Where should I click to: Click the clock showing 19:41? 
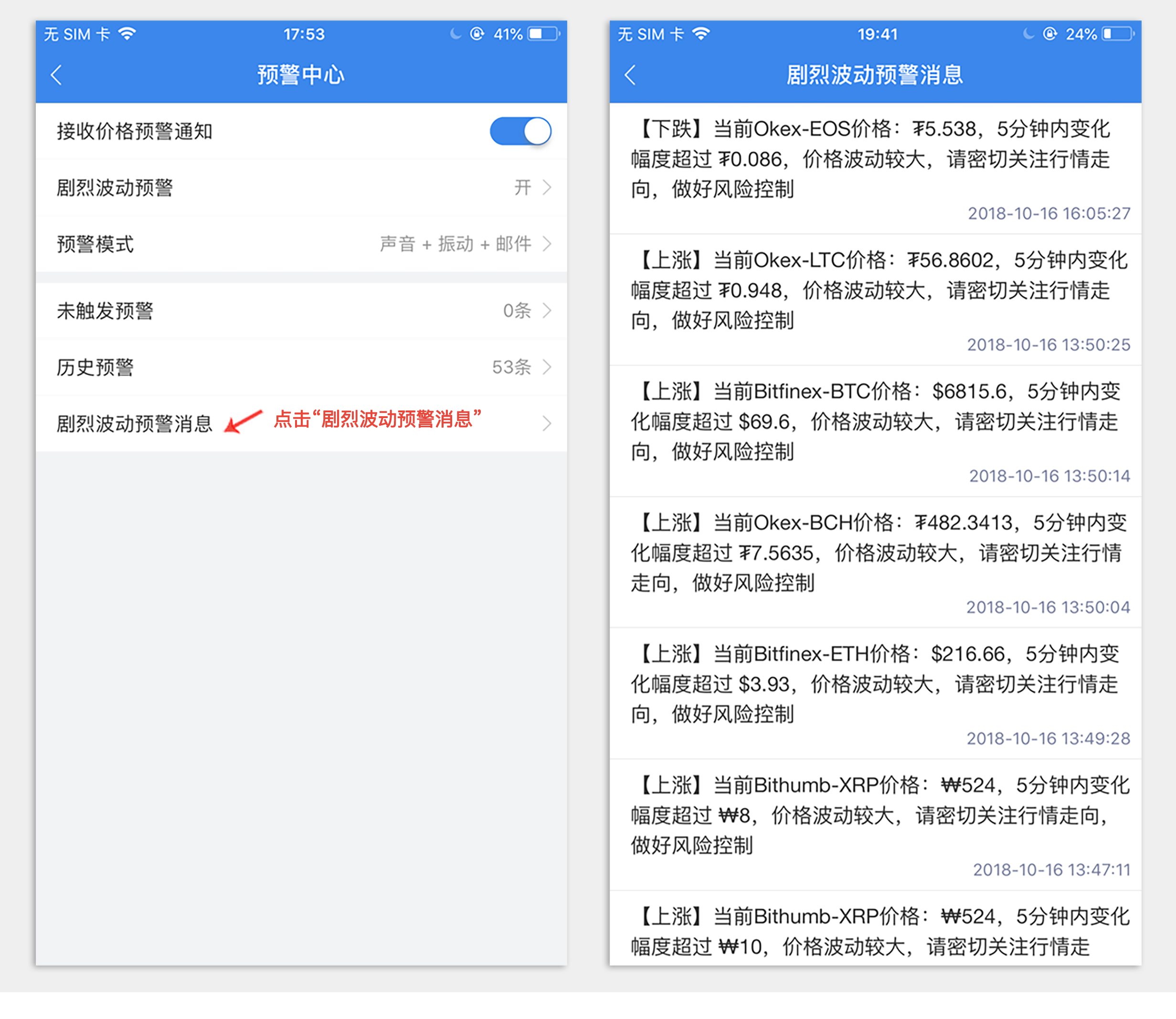[877, 34]
